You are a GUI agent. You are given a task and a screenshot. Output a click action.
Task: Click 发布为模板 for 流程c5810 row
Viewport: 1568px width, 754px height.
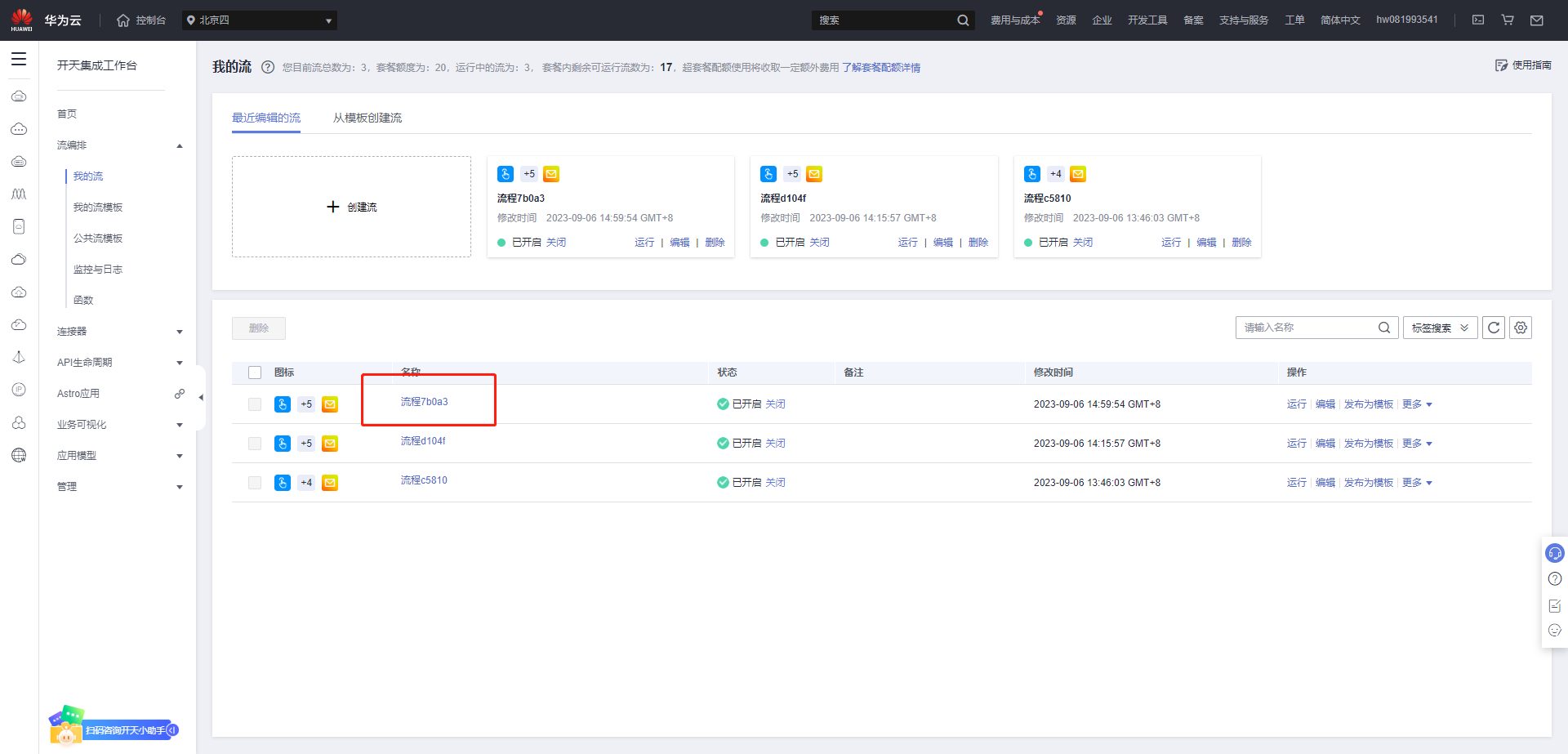[x=1369, y=483]
